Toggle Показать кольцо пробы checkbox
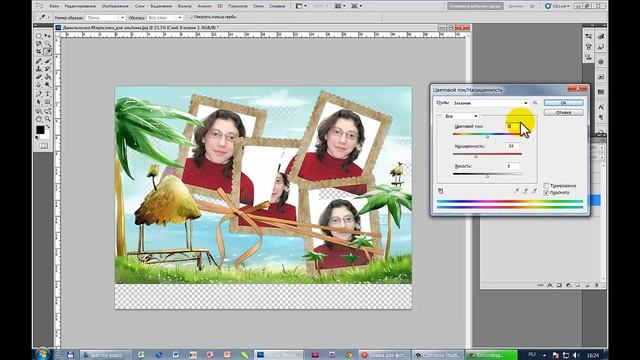Viewport: 640px width, 360px height. click(x=191, y=17)
